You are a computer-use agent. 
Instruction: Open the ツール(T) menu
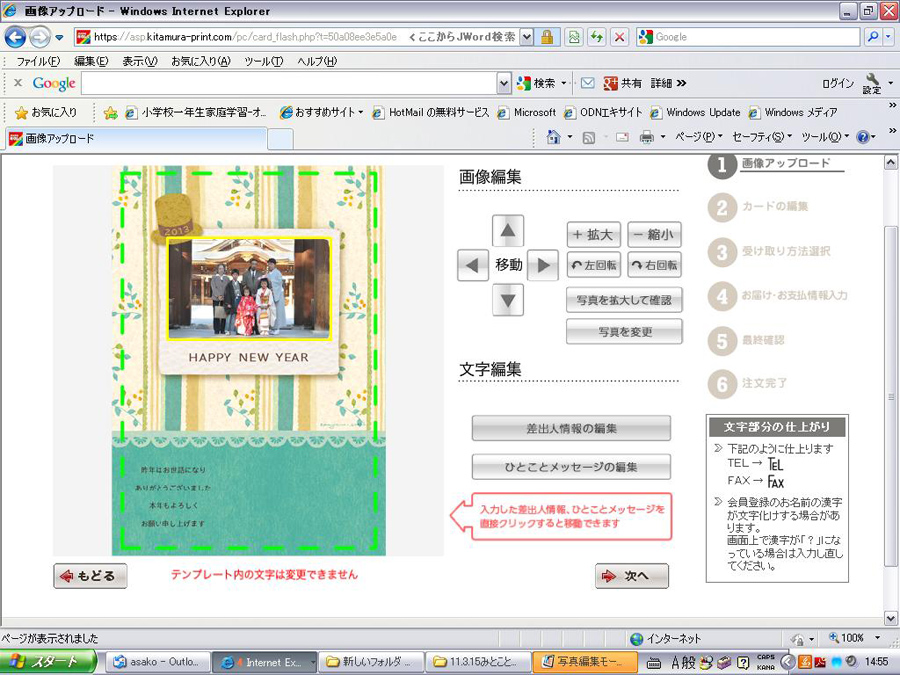[x=264, y=61]
